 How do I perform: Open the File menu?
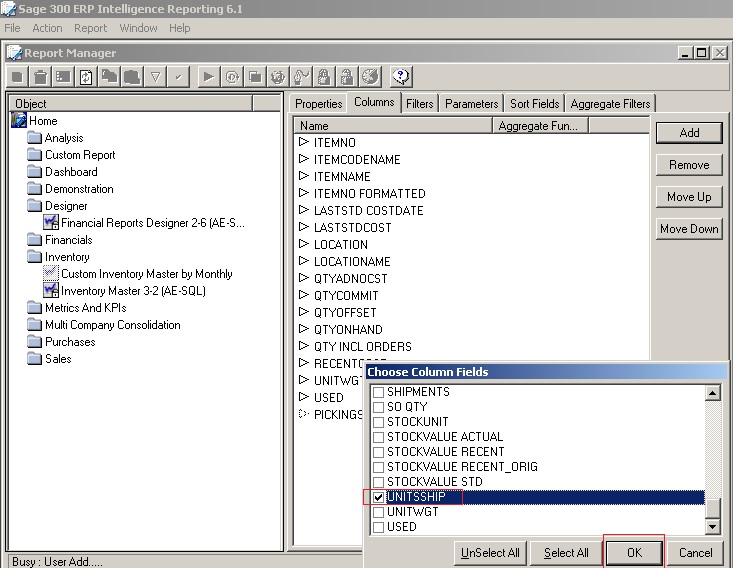click(12, 28)
